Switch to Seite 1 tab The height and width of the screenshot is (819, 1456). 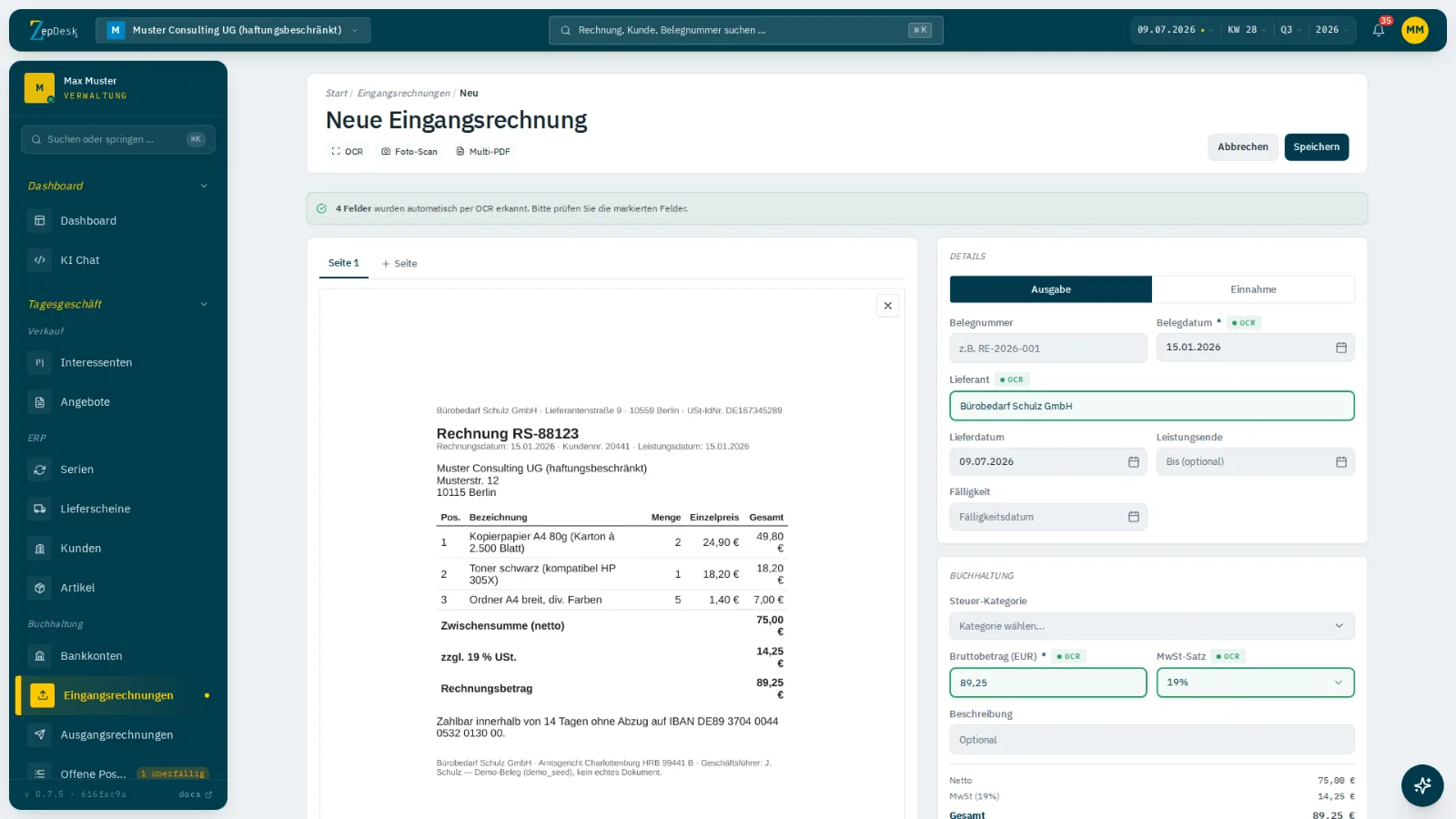pos(344,263)
